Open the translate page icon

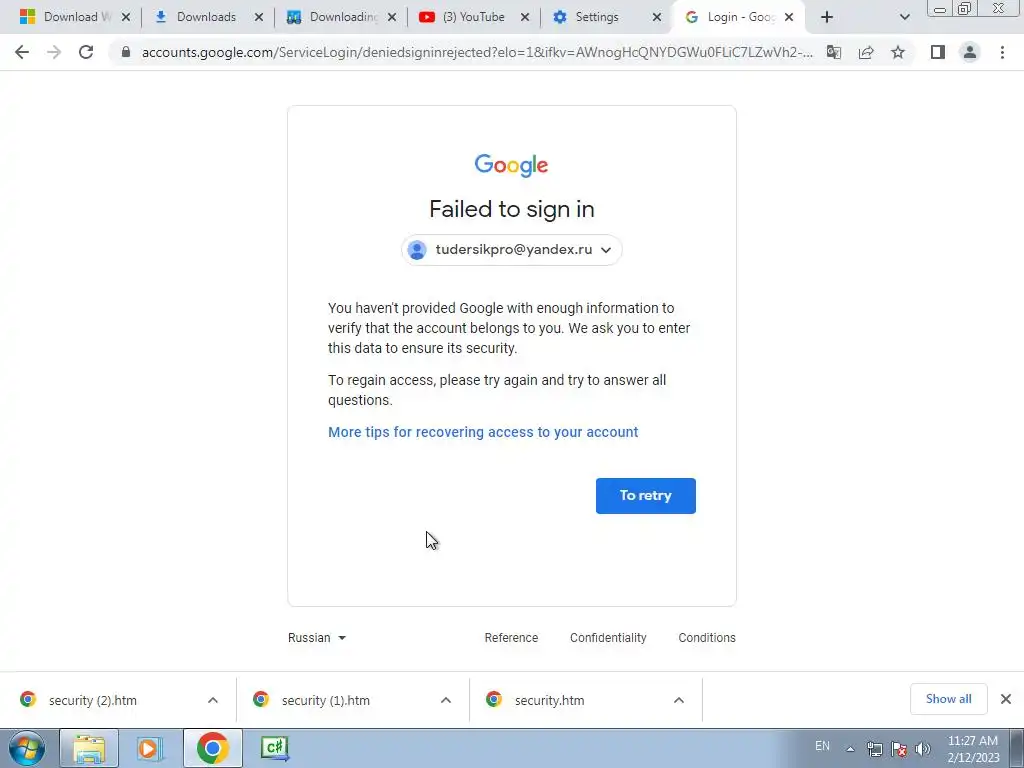[834, 52]
